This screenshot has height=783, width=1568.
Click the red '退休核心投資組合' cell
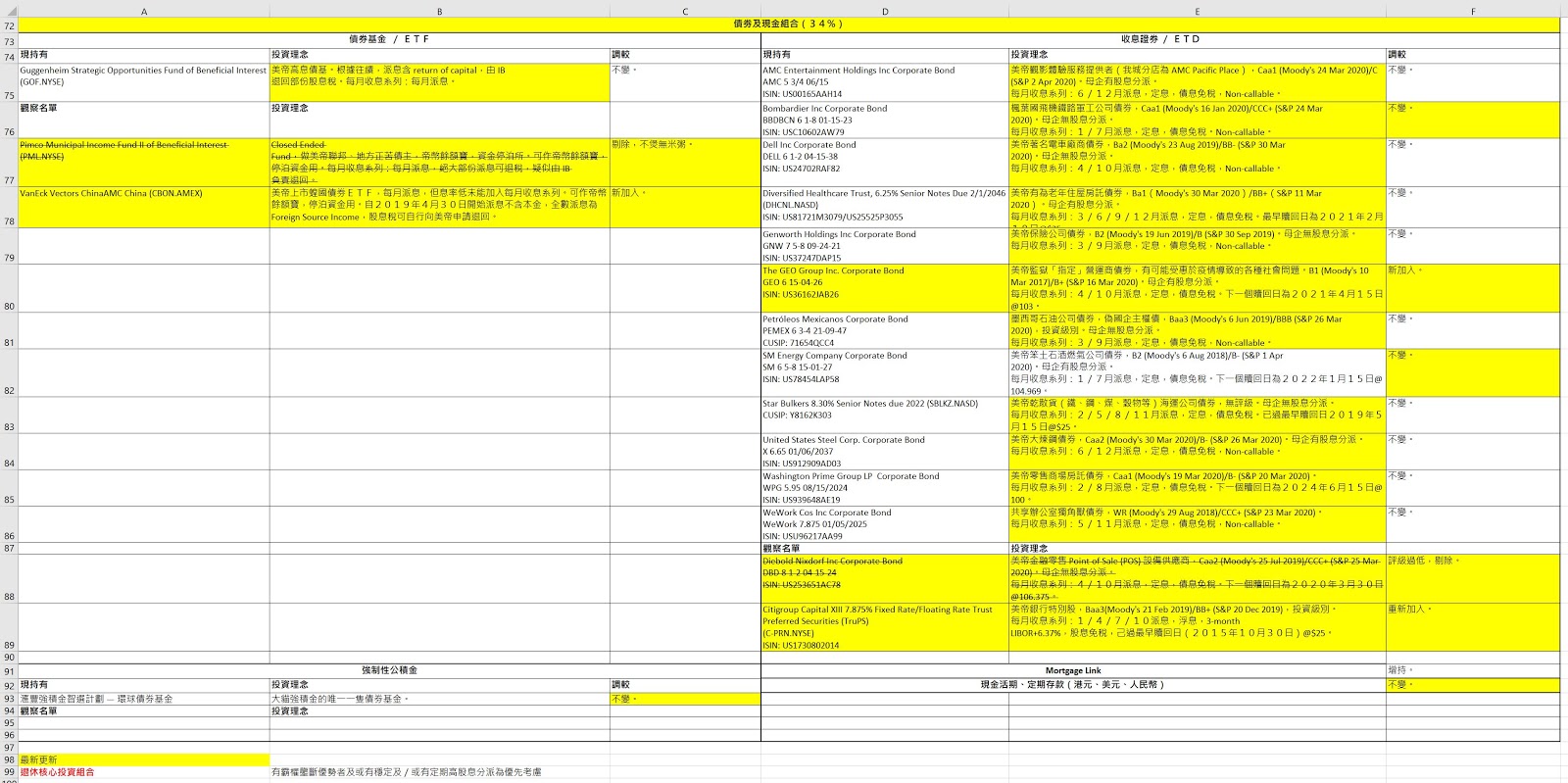point(144,772)
